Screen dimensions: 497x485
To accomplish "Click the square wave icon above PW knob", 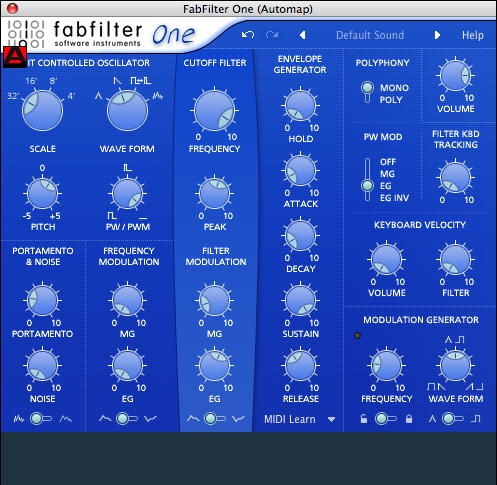I will [127, 167].
